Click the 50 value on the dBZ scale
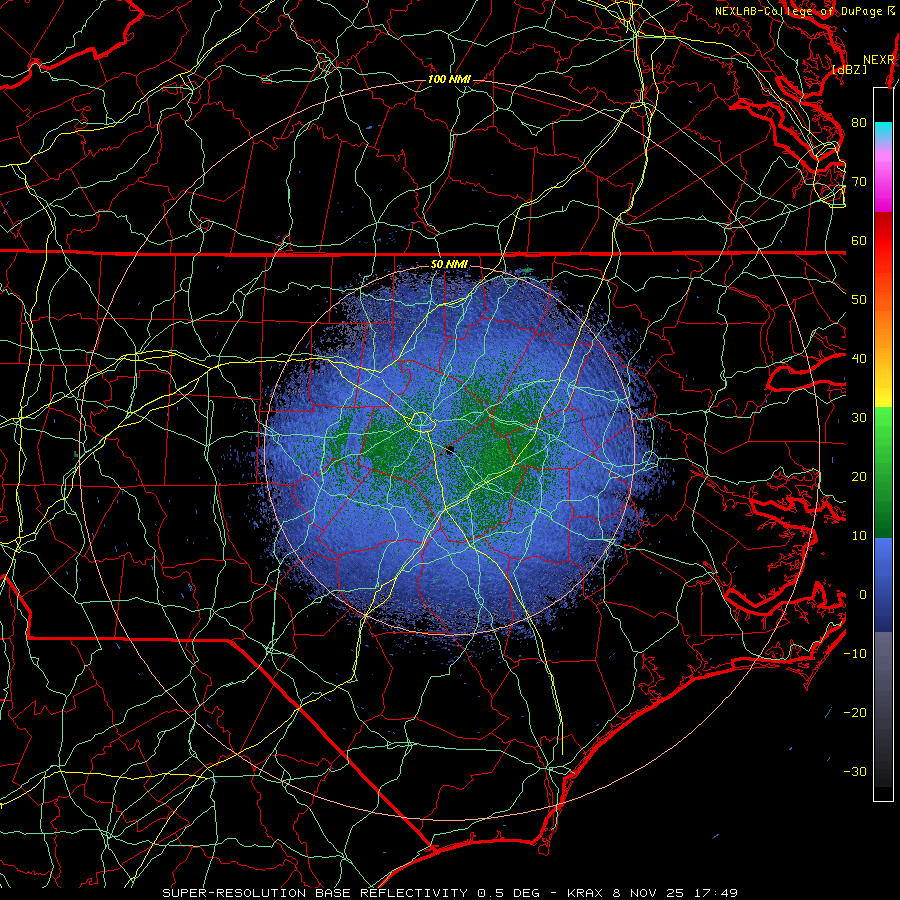This screenshot has height=900, width=900. [859, 299]
